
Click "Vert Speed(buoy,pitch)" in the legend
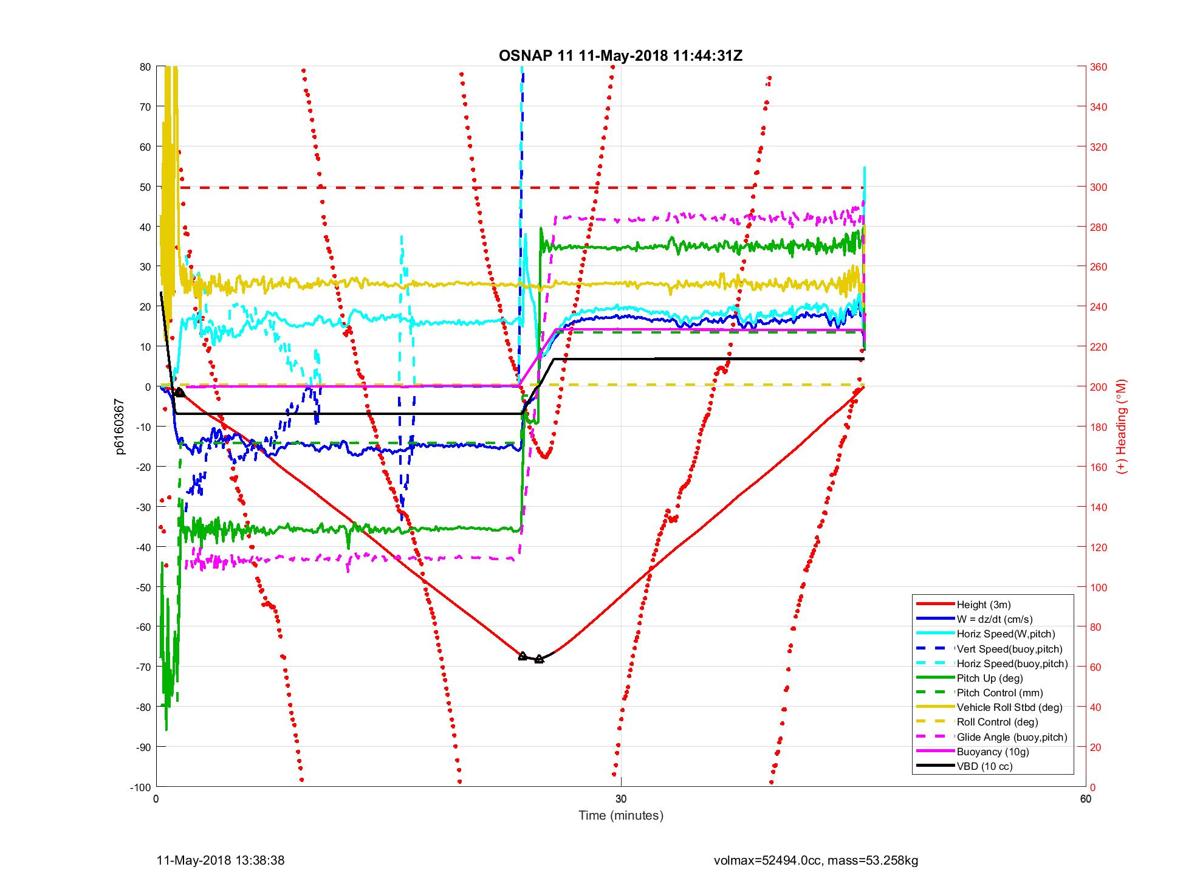click(1010, 648)
